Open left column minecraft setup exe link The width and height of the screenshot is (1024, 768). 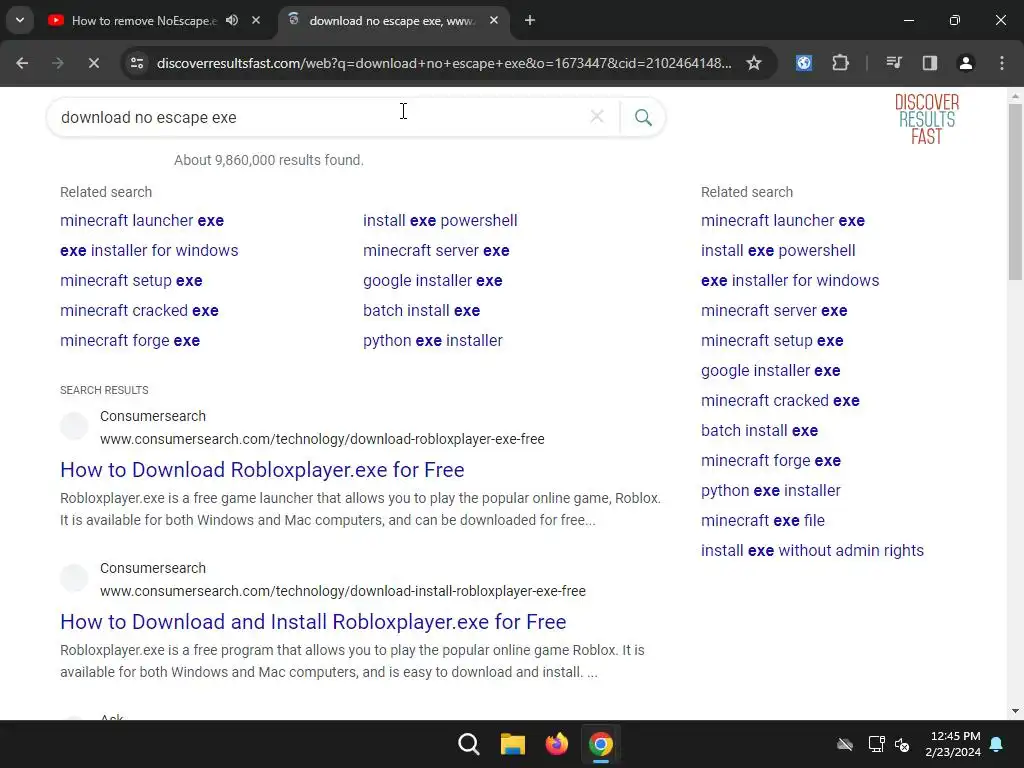coord(131,281)
